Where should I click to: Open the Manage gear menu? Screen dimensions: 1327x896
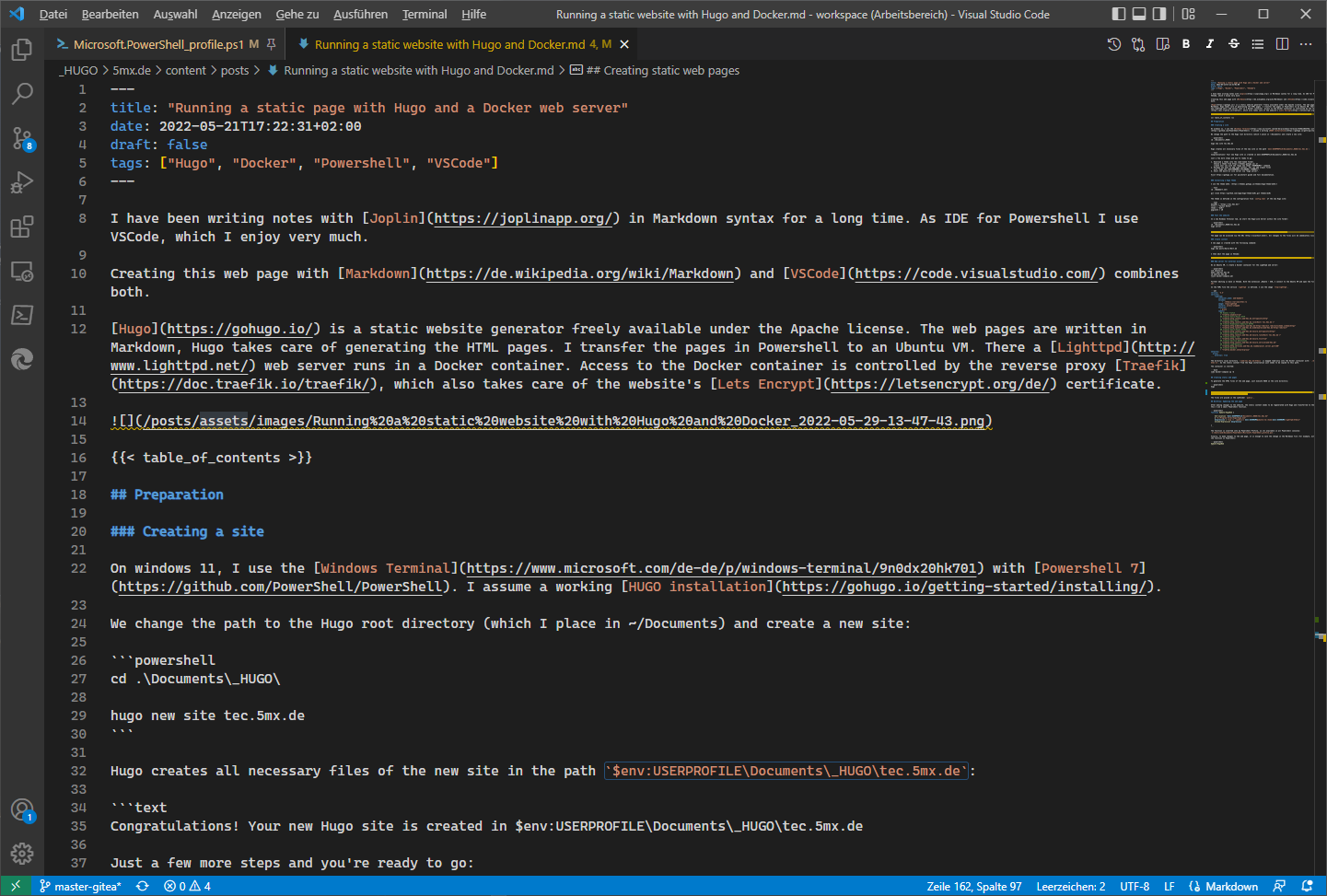22,854
